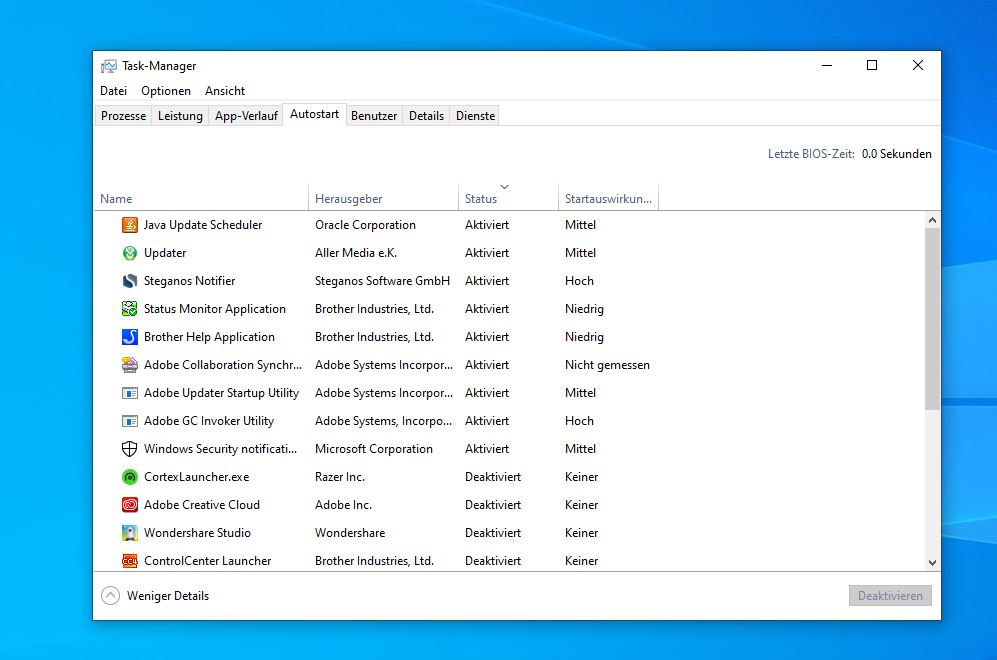Viewport: 997px width, 660px height.
Task: Click Keiner impact for Wondershare Studio
Action: click(581, 533)
